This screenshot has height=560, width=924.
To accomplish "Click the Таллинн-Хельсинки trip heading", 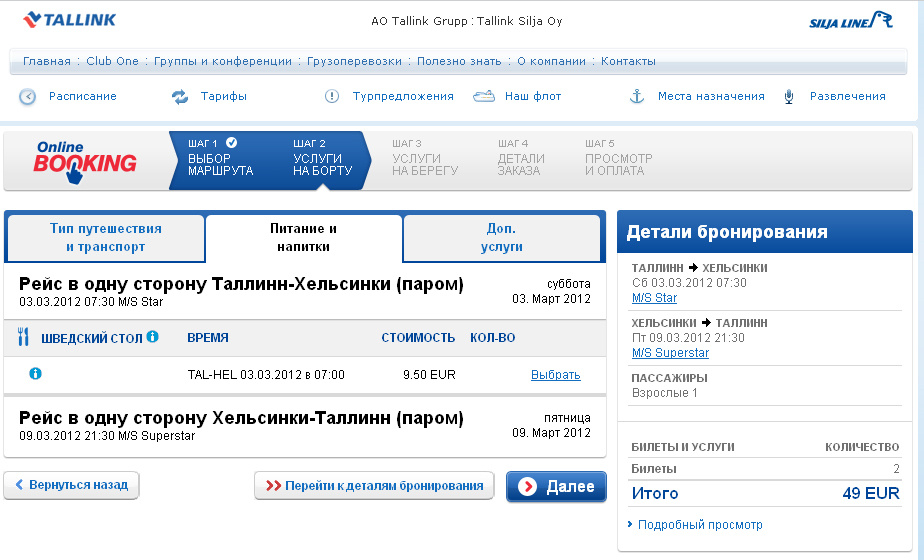I will point(241,284).
